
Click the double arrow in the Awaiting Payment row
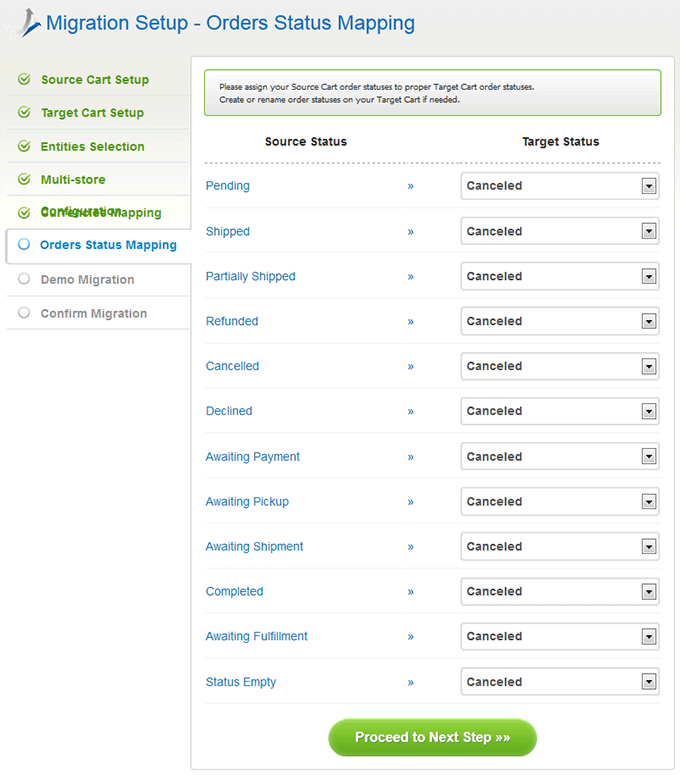coord(411,457)
